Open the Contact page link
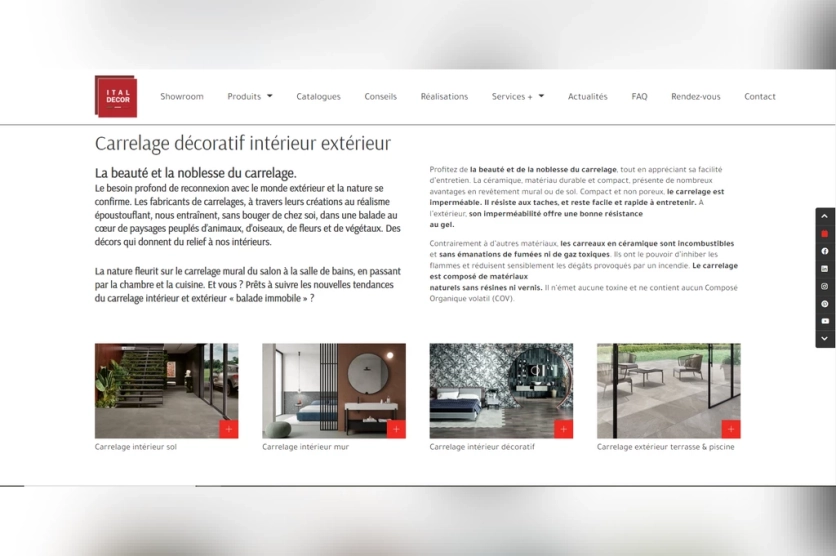The image size is (836, 556). coord(760,97)
